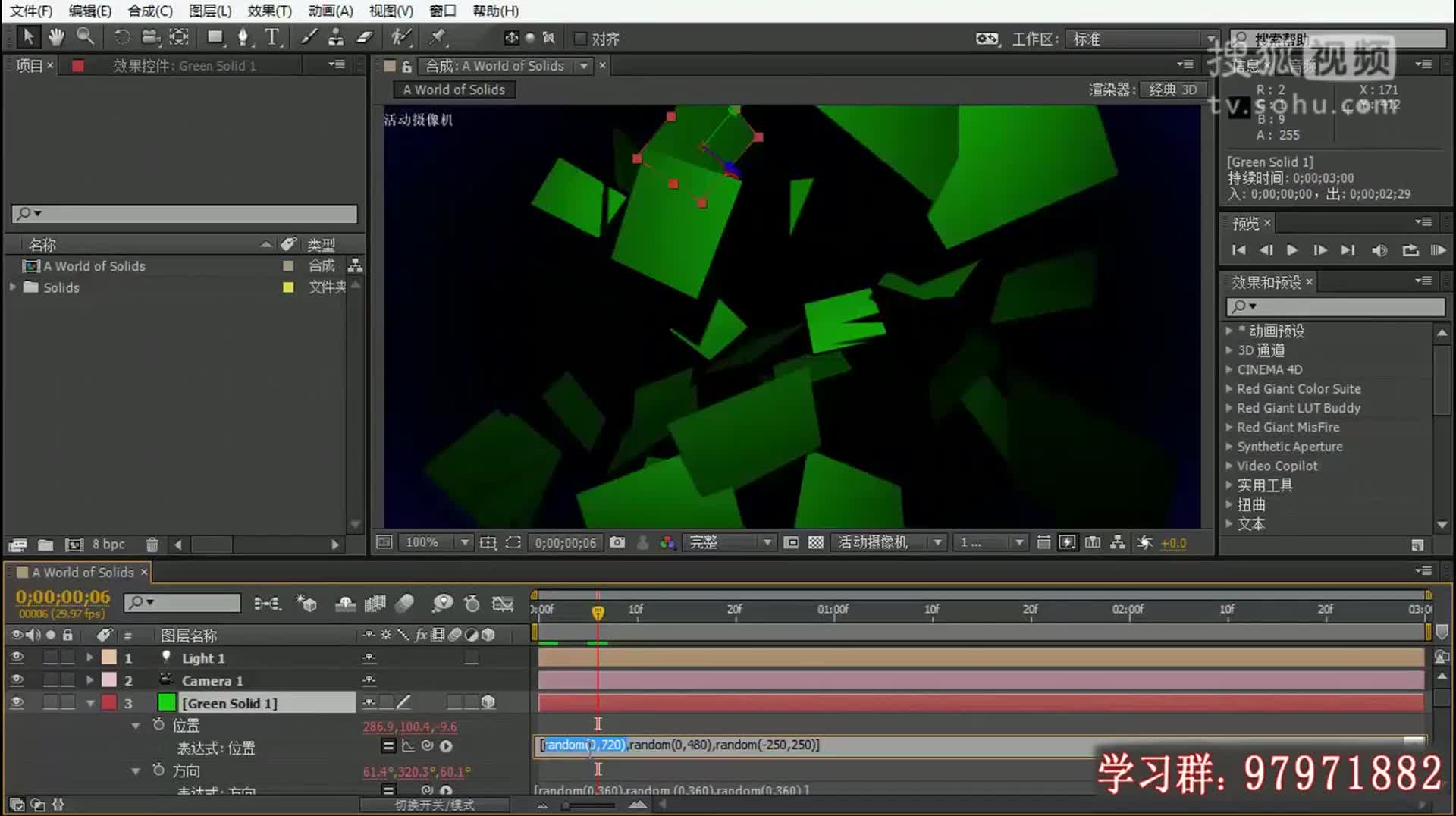This screenshot has height=816, width=1456.
Task: Select the Brush tool
Action: 309,36
